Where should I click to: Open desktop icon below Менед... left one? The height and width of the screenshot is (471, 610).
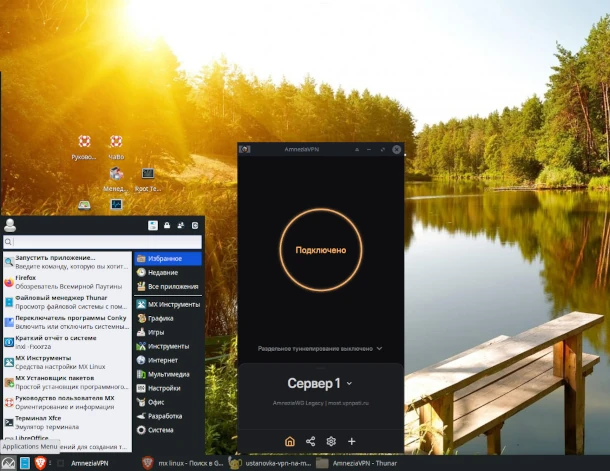click(x=84, y=205)
